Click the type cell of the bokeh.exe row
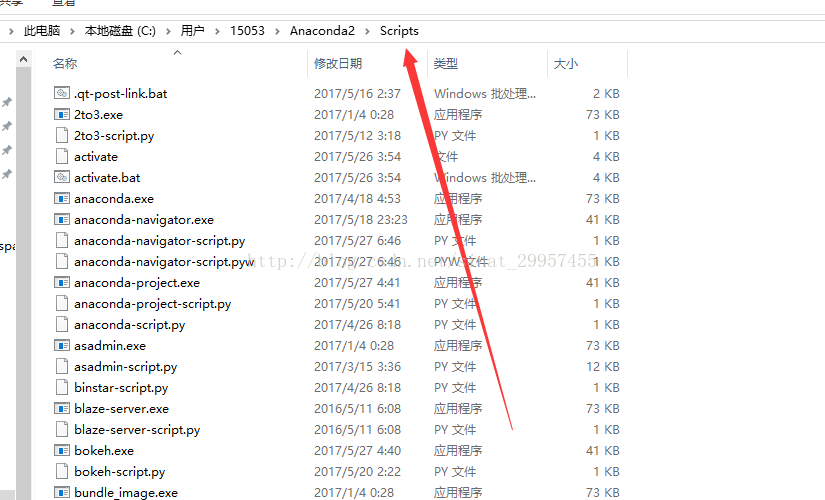The height and width of the screenshot is (500, 825). pos(458,451)
